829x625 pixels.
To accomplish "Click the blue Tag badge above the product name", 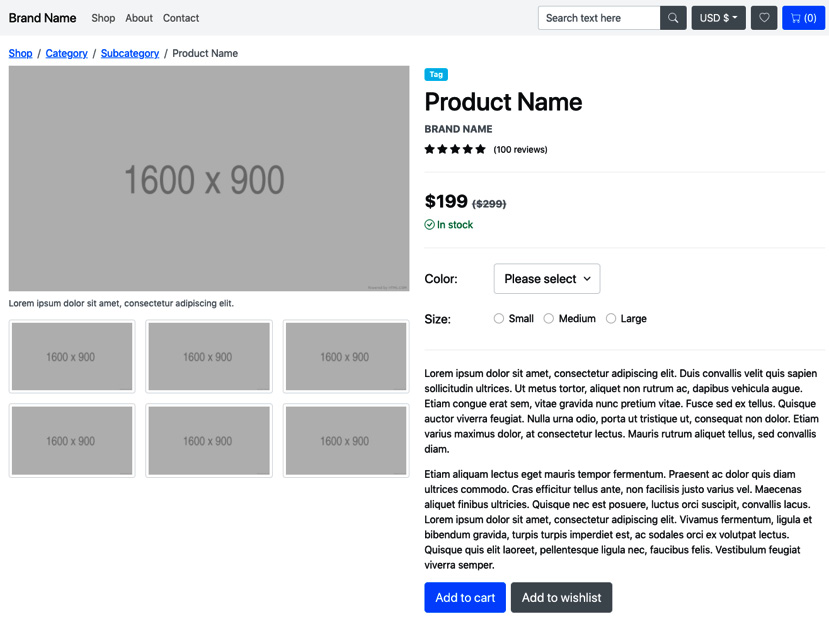I will [x=436, y=74].
